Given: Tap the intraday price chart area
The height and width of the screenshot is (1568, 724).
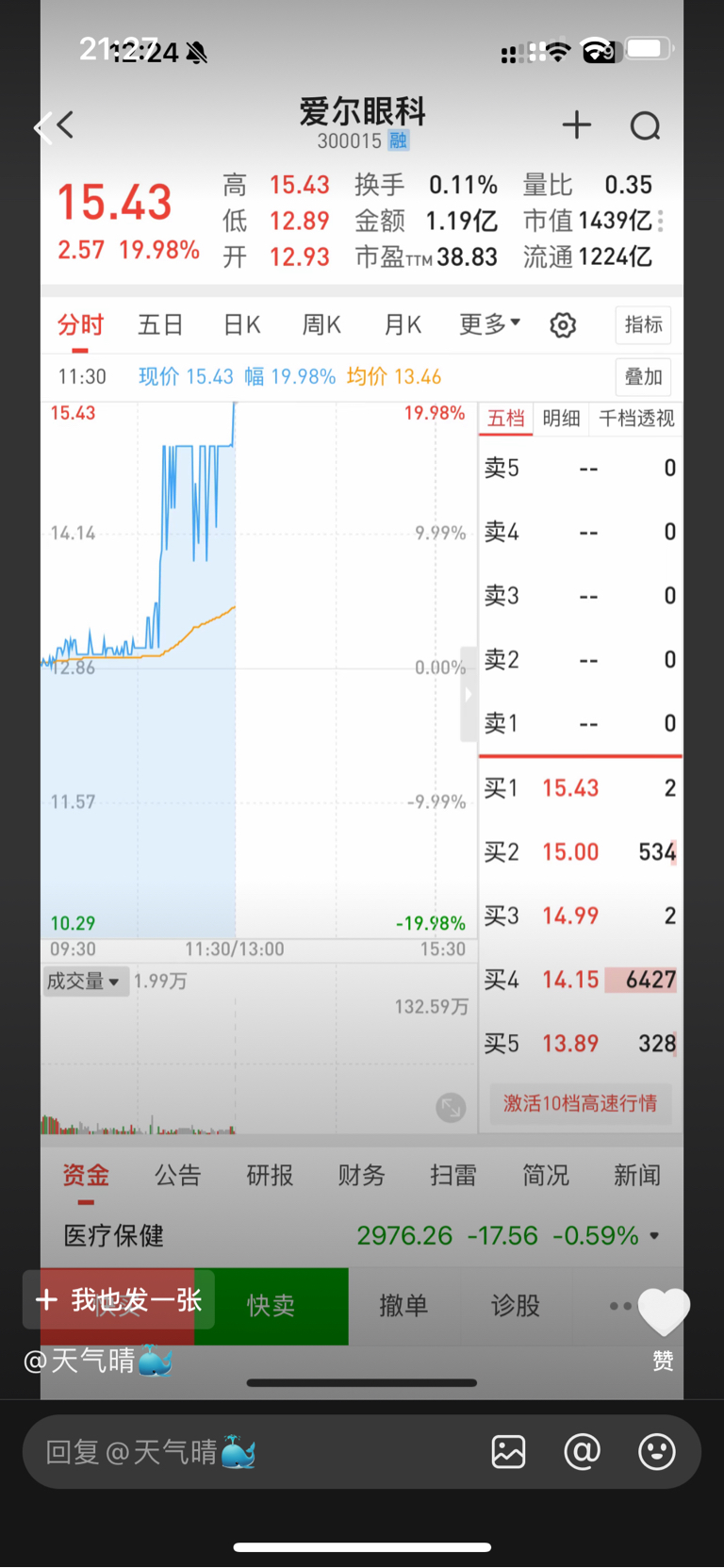Looking at the screenshot, I should click(x=258, y=669).
